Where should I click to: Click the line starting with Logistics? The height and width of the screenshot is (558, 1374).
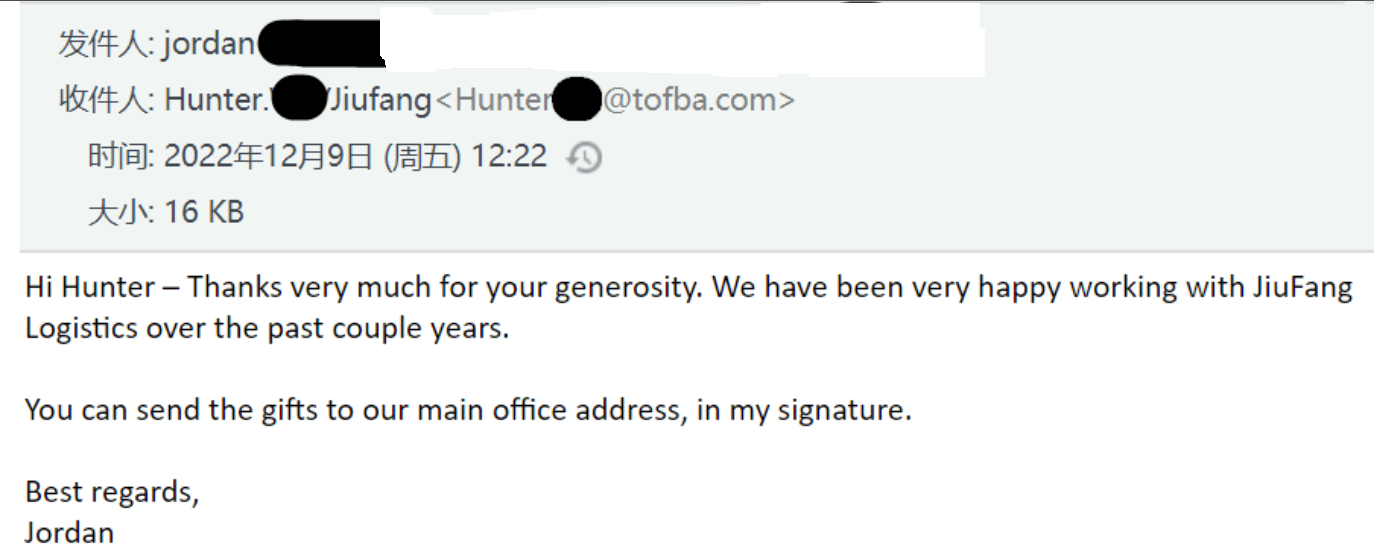point(267,329)
